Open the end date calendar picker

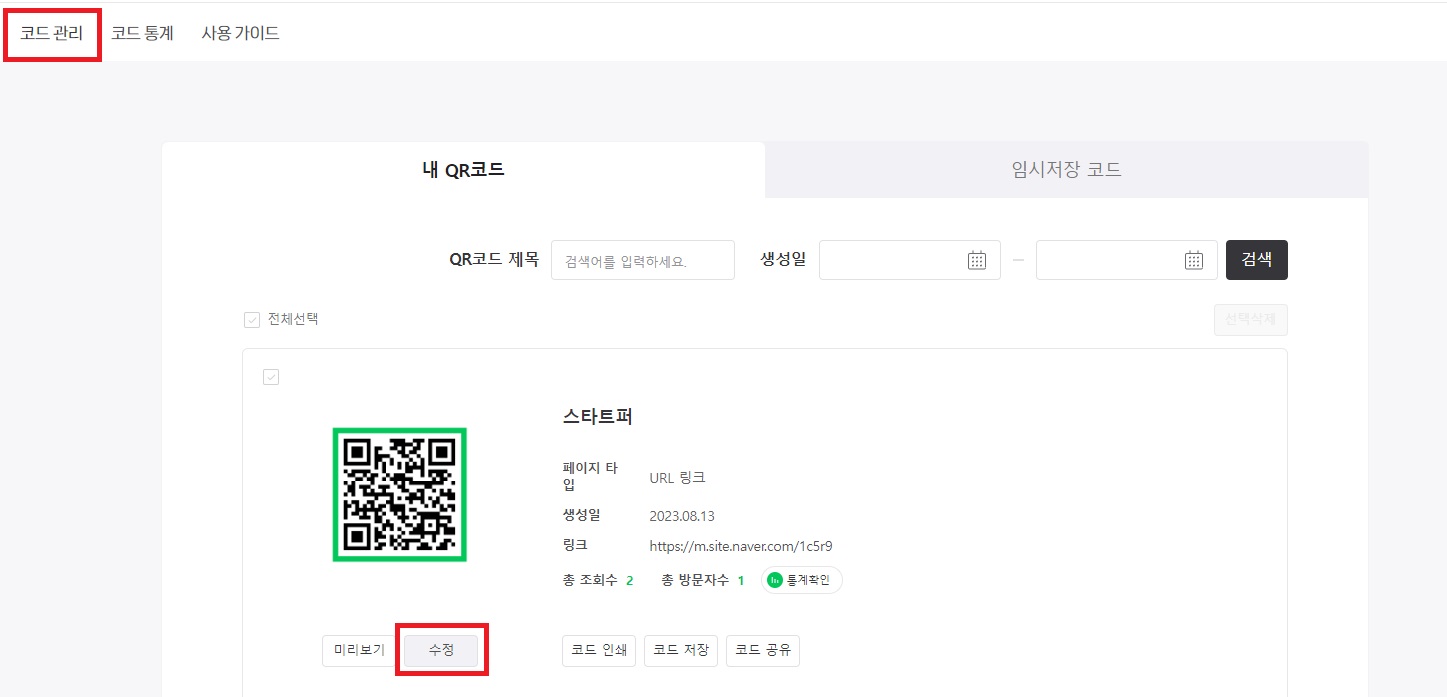click(1192, 259)
